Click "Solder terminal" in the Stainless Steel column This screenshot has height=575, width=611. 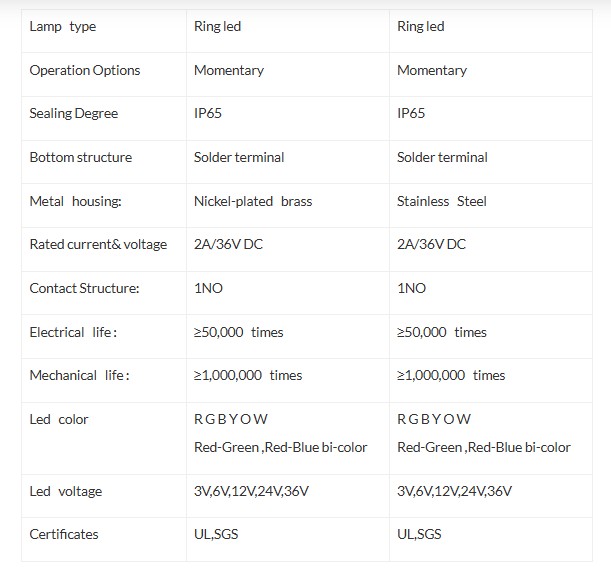click(x=442, y=157)
